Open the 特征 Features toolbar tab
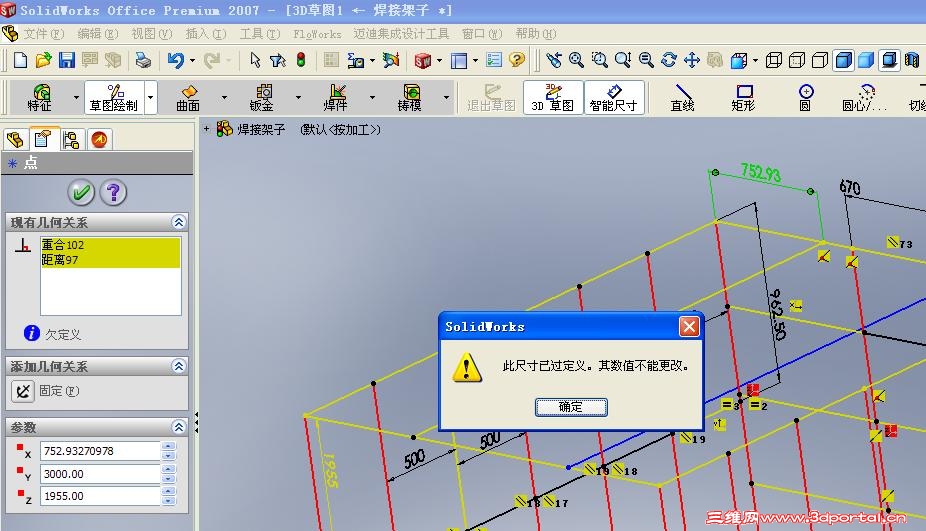Image resolution: width=926 pixels, height=531 pixels. 40,97
